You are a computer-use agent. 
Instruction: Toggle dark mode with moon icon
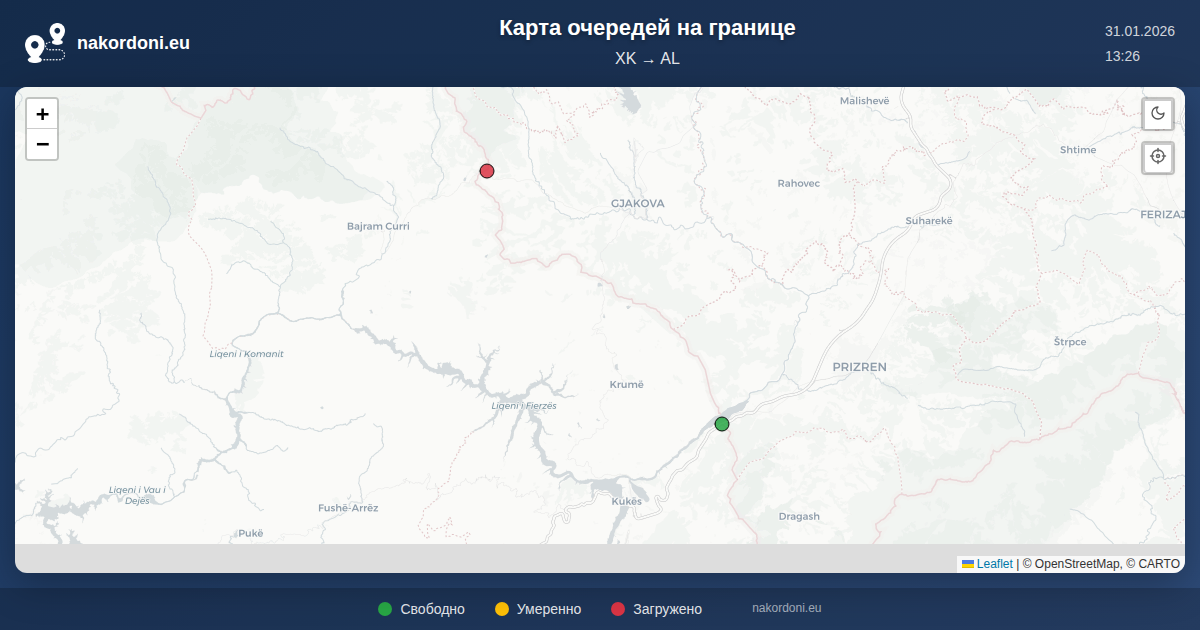point(1158,113)
